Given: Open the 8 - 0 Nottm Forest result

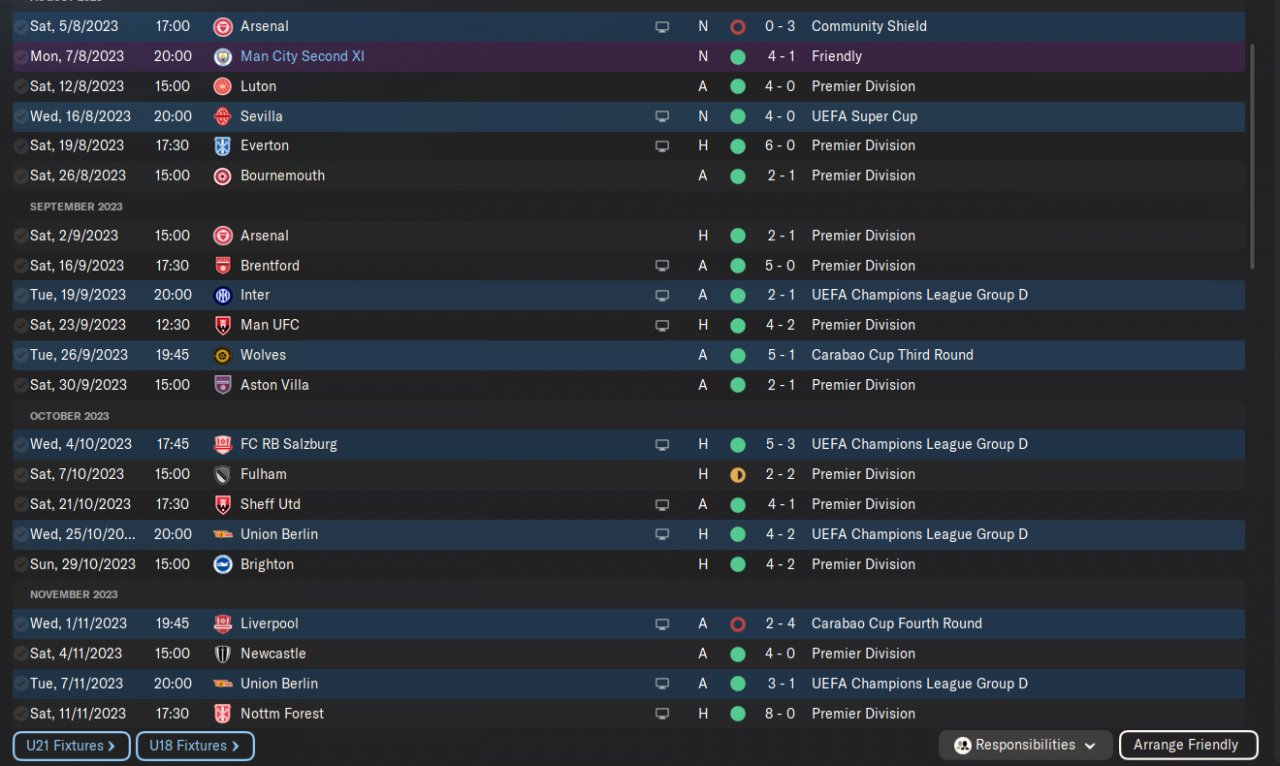Looking at the screenshot, I should [x=781, y=714].
